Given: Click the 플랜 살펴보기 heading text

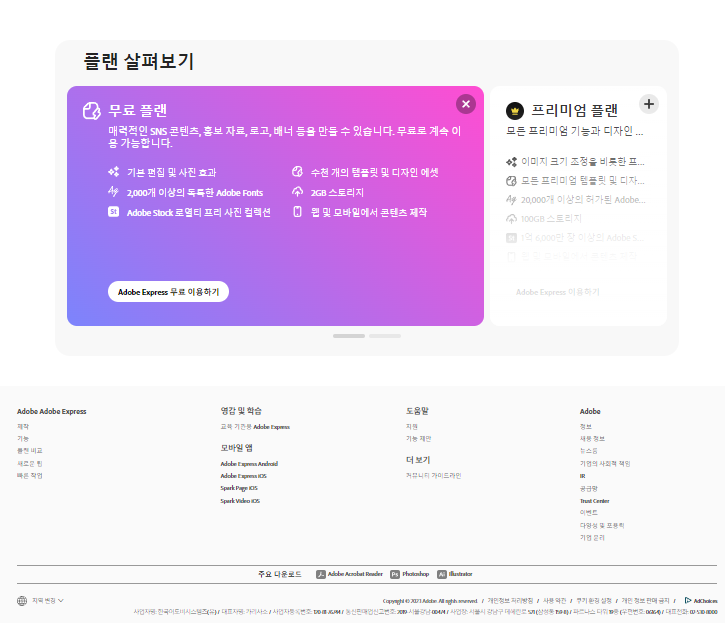Looking at the screenshot, I should tap(139, 62).
